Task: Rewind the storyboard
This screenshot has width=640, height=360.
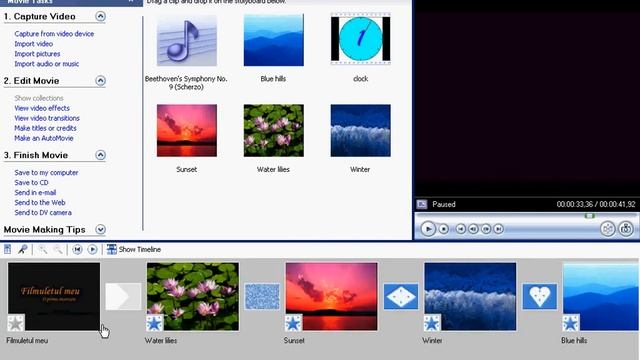Action: point(77,249)
